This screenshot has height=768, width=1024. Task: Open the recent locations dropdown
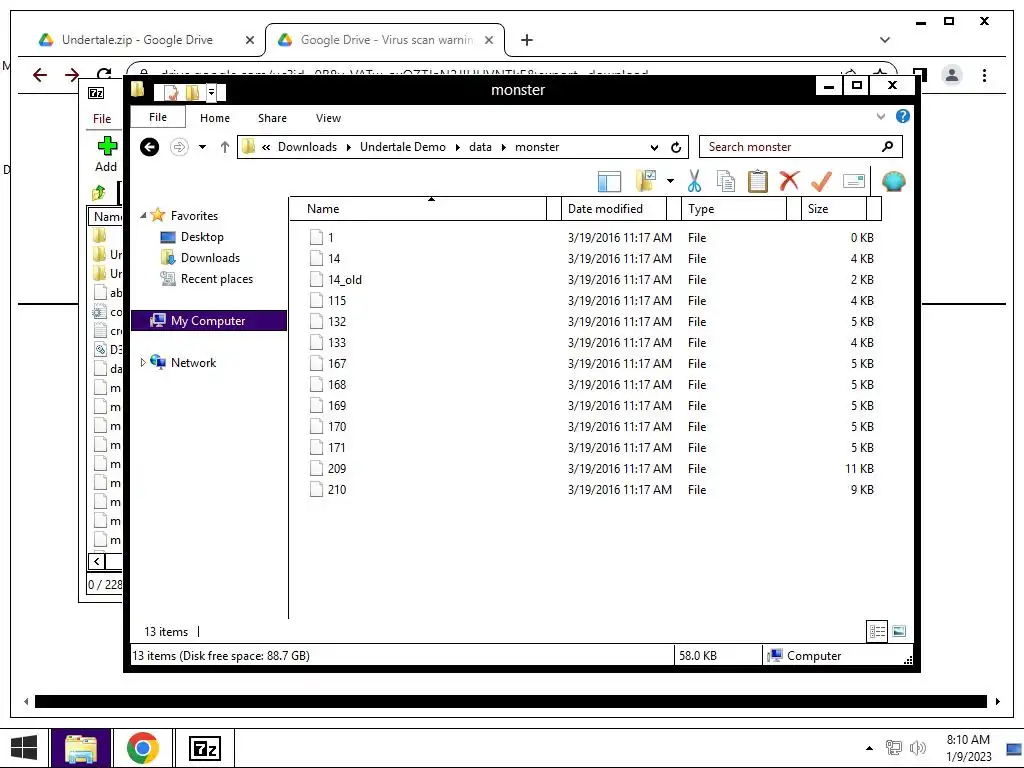tap(202, 147)
